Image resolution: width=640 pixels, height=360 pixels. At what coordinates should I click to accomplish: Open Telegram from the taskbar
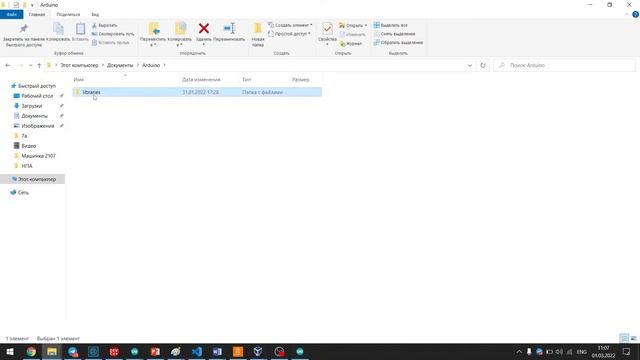[x=73, y=351]
